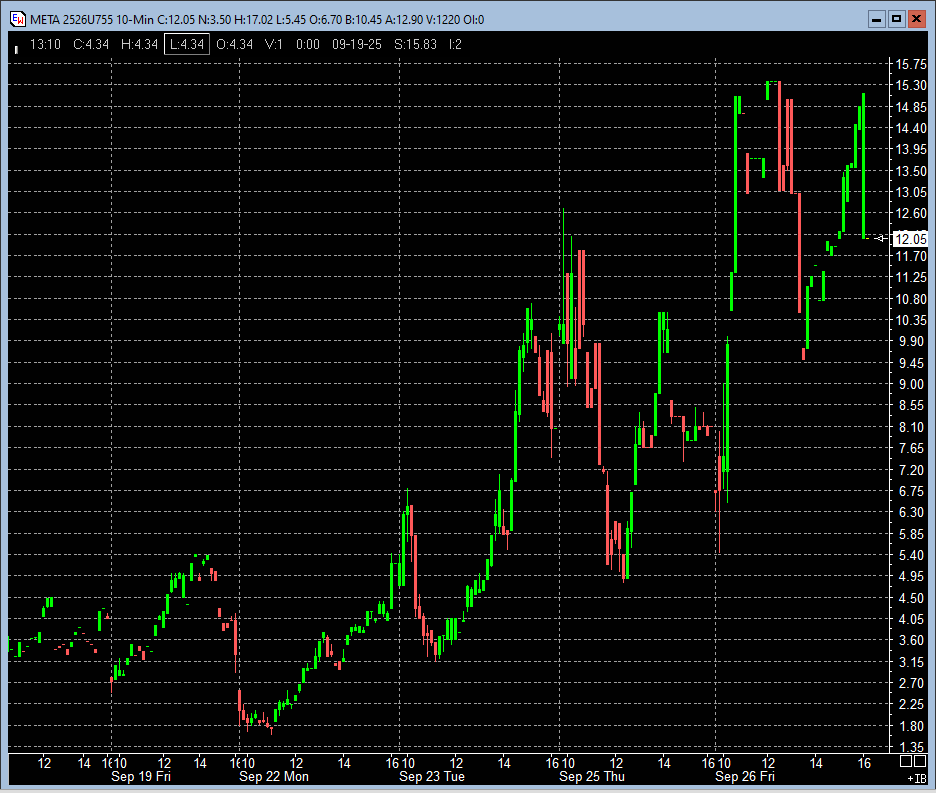Screen dimensions: 936x793
Task: Click the Sep 26 Fri date label
Action: pos(743,776)
